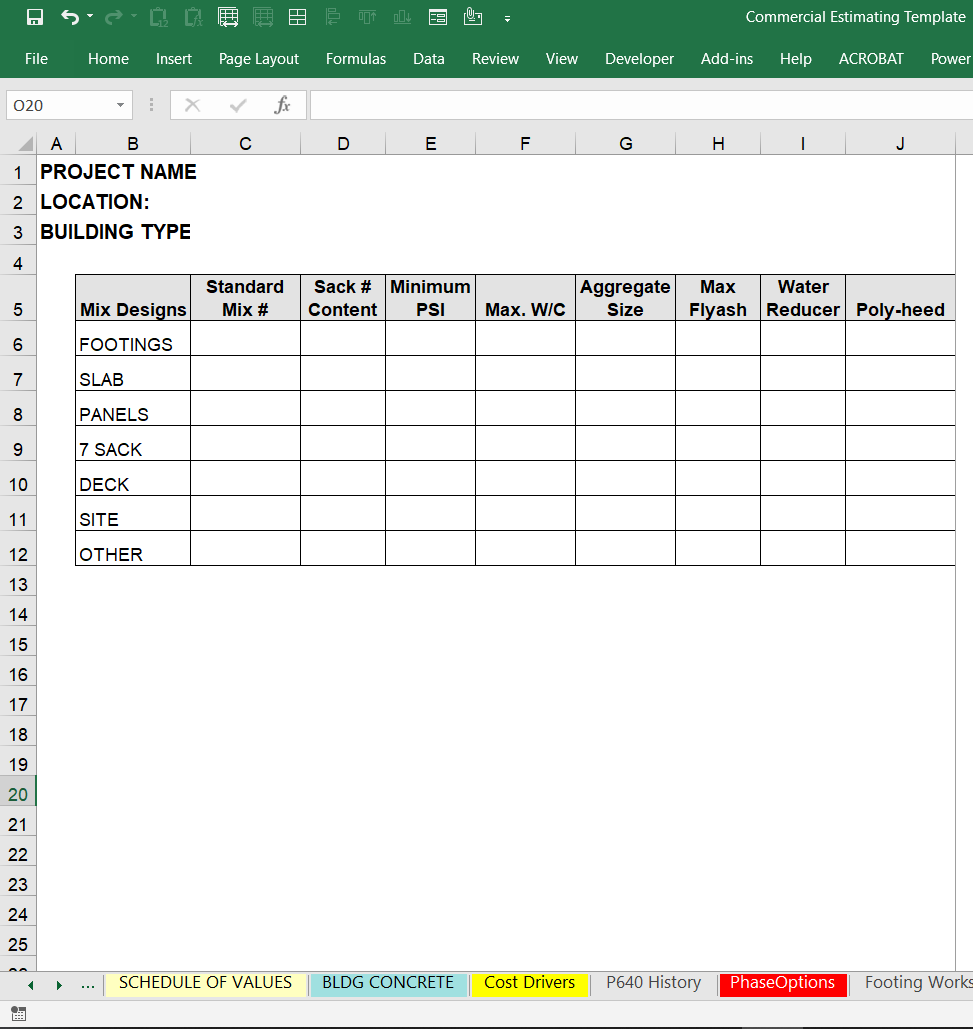Click the macro record icon in status bar

[x=18, y=1014]
